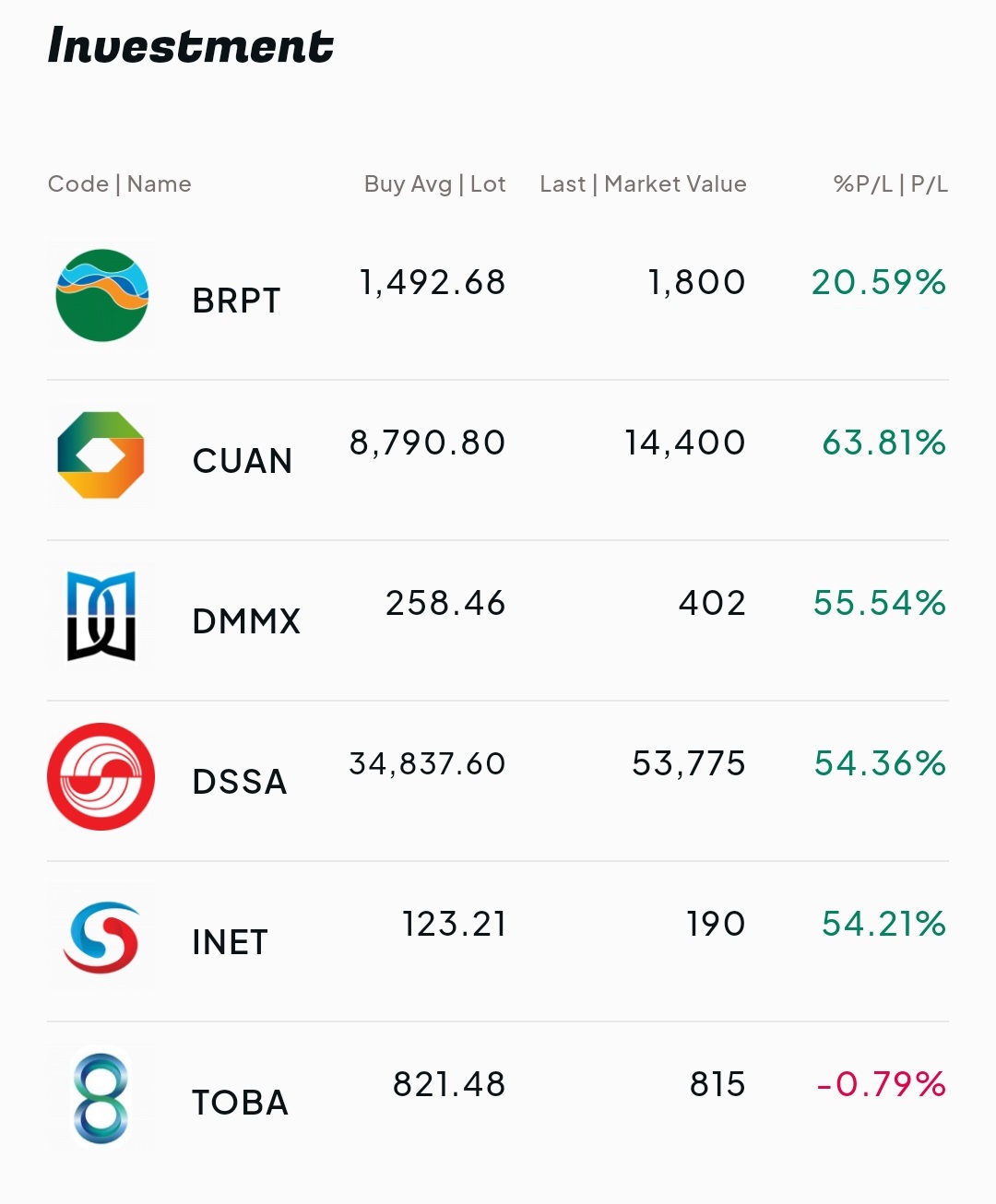Tap the CUAN octagon logo
This screenshot has height=1204, width=996.
101,455
